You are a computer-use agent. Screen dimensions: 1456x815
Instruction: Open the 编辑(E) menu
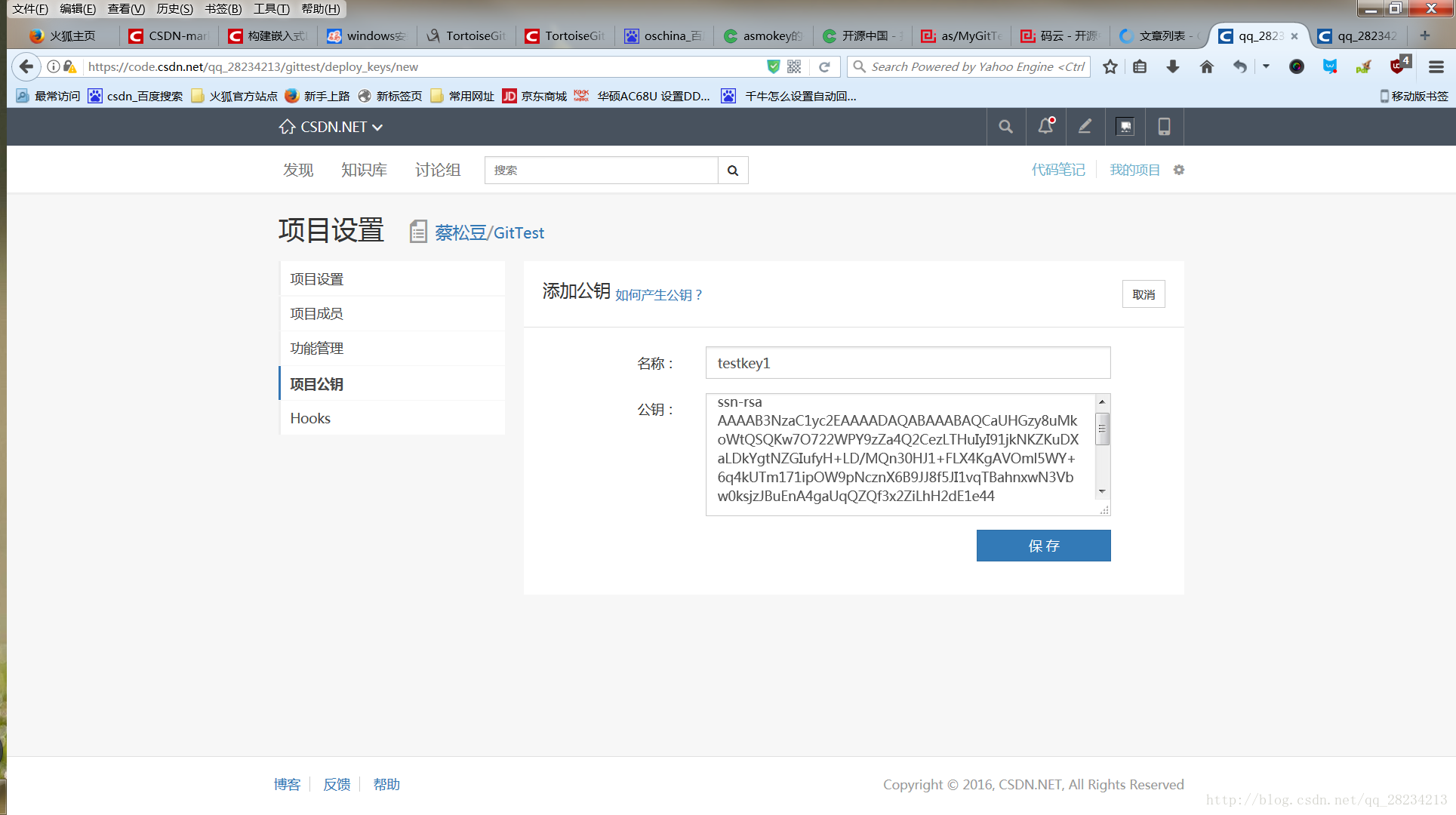tap(78, 9)
